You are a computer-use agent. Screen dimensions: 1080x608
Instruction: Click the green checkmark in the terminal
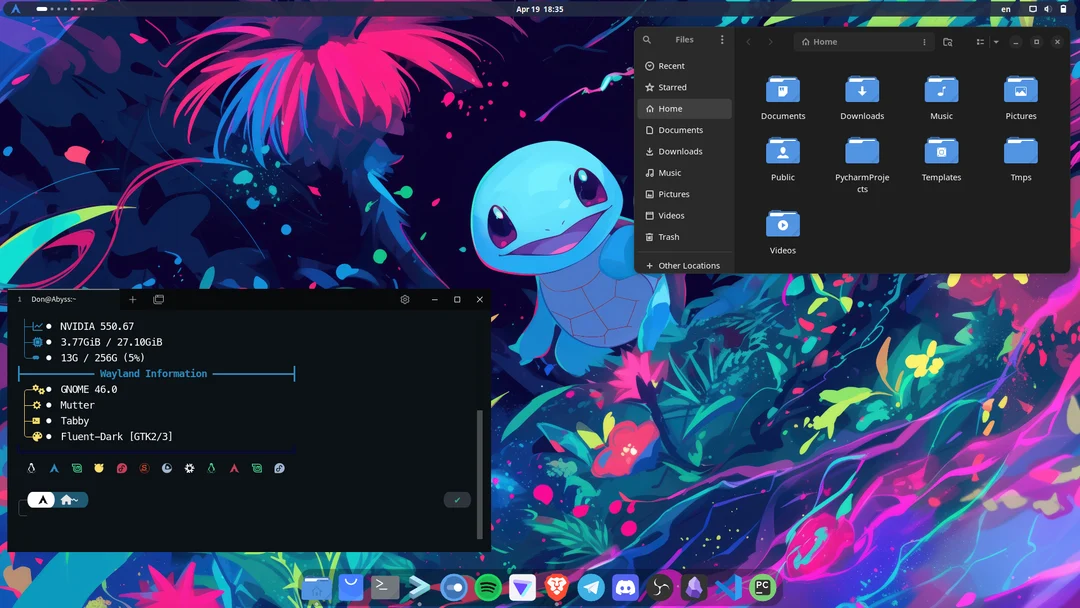tap(457, 500)
